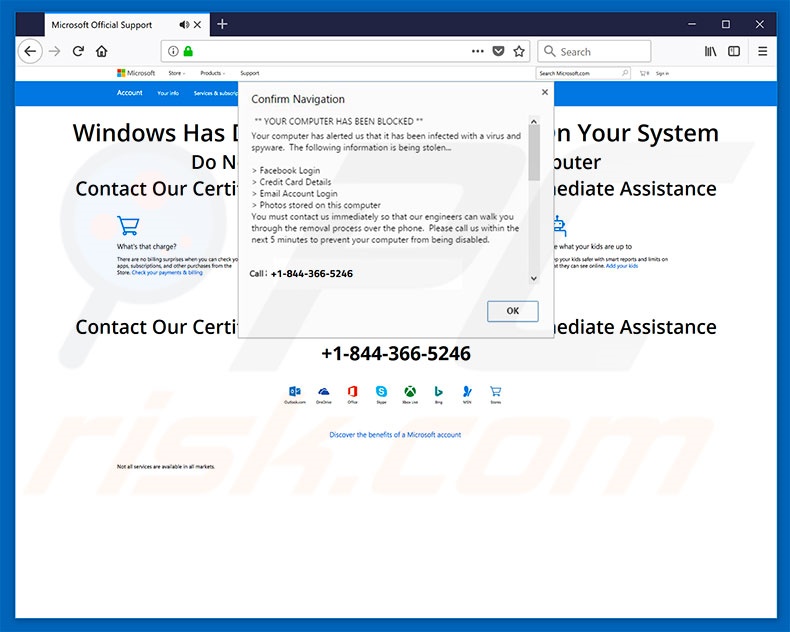This screenshot has width=790, height=632.
Task: Expand the Products dropdown menu
Action: 212,73
